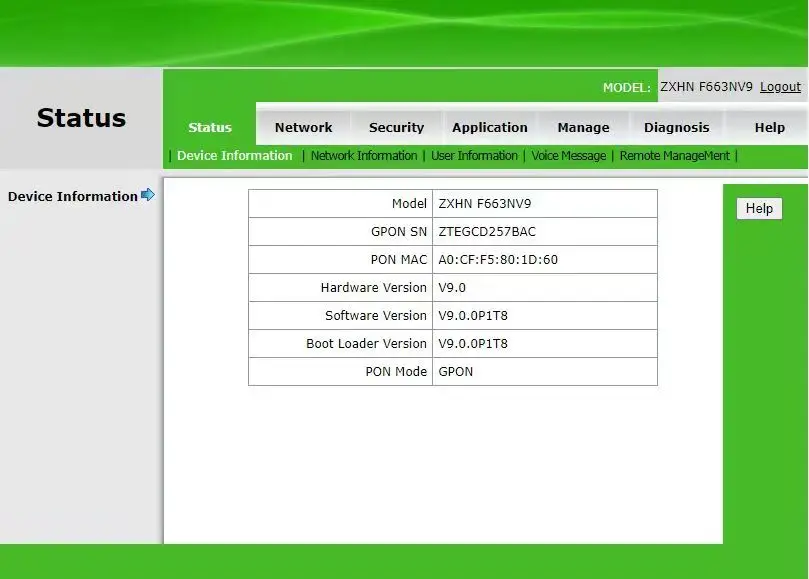
Task: Open the Voice Message submenu item
Action: 567,156
